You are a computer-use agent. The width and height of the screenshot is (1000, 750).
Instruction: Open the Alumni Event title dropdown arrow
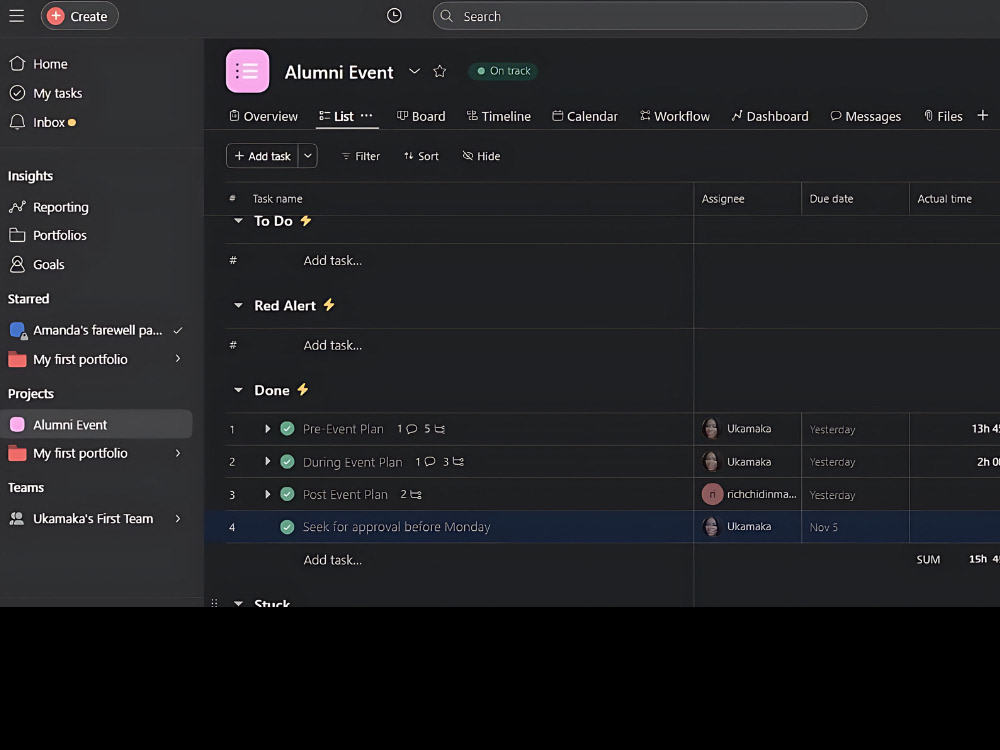coord(415,71)
